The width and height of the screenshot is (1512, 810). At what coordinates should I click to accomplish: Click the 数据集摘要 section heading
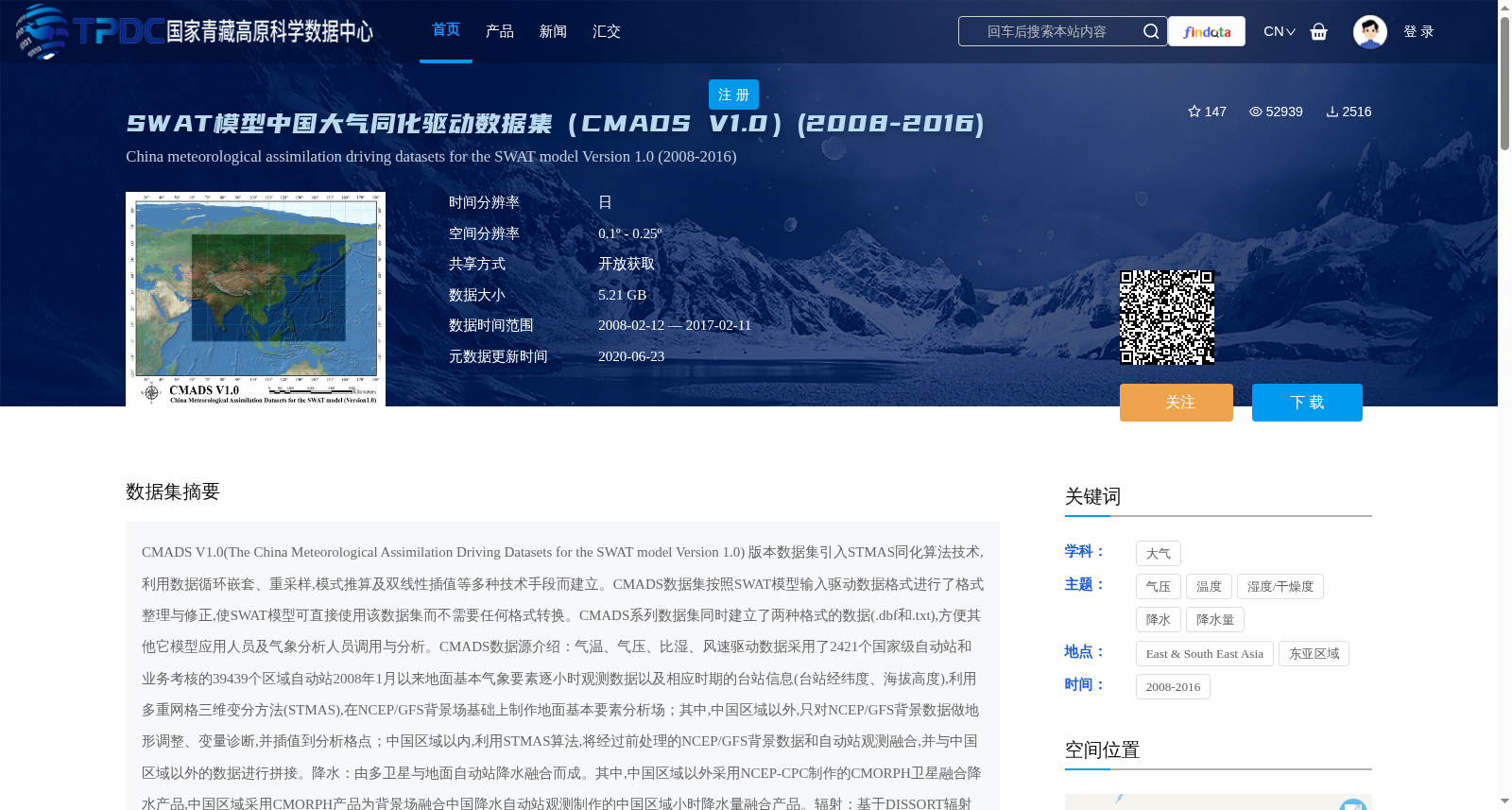(x=173, y=491)
